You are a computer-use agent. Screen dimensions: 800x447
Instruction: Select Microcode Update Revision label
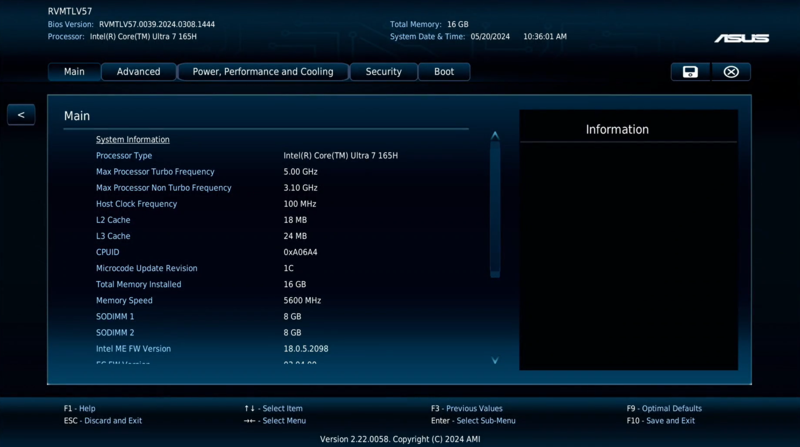point(146,268)
